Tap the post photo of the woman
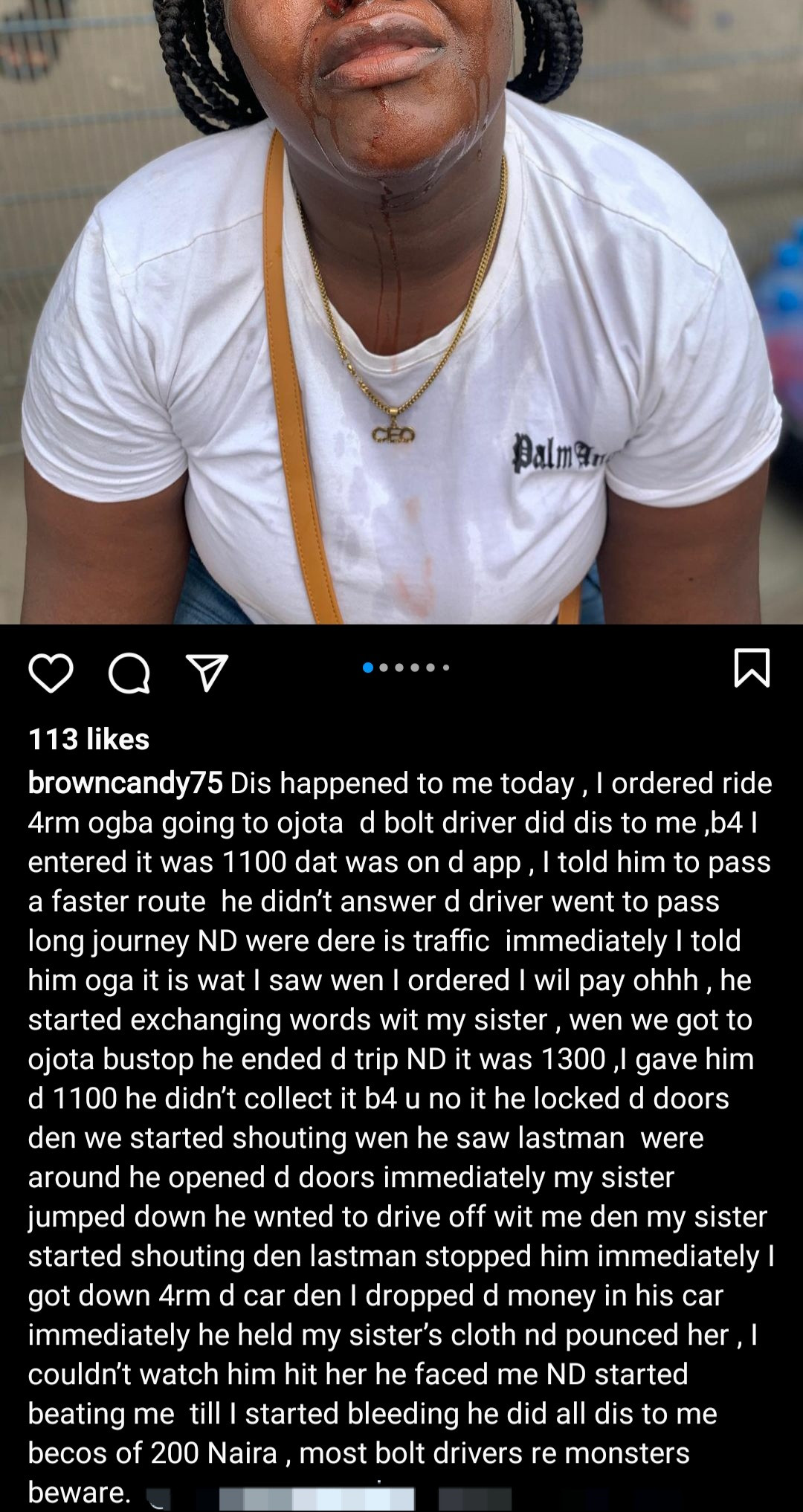 click(401, 312)
